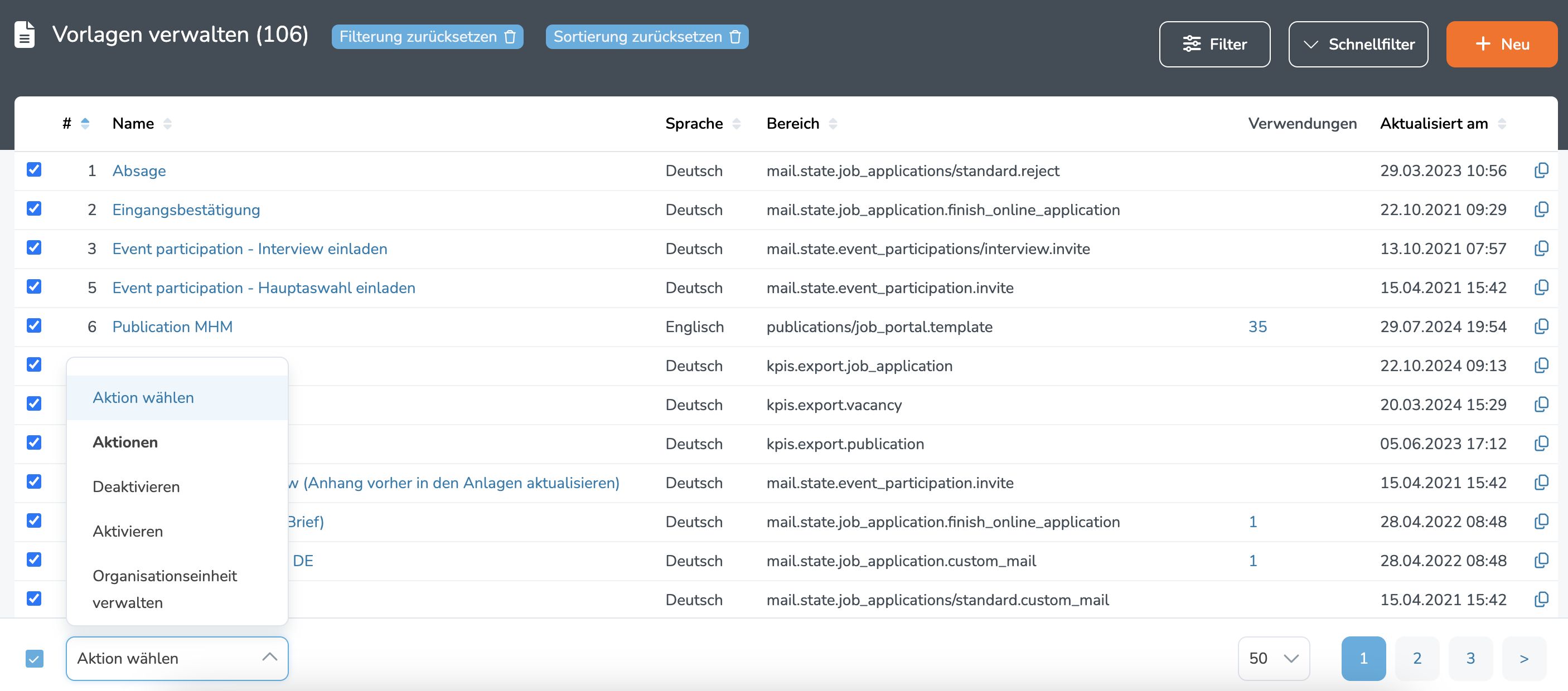Sort by Aktualisiert am arrows
The width and height of the screenshot is (1568, 691).
tap(1502, 124)
